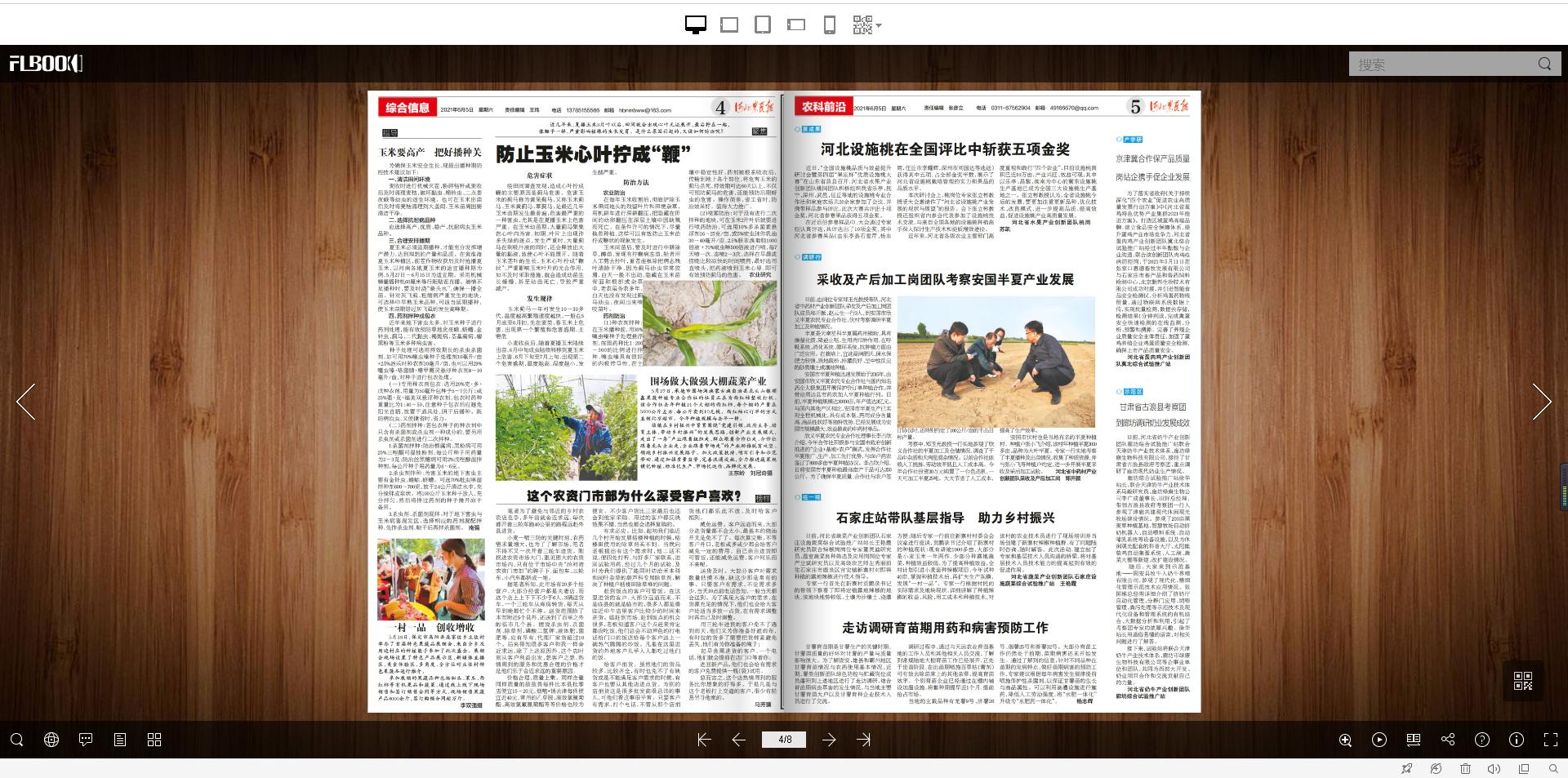This screenshot has height=778, width=1568.
Task: Go to the next page arrow
Action: click(828, 740)
